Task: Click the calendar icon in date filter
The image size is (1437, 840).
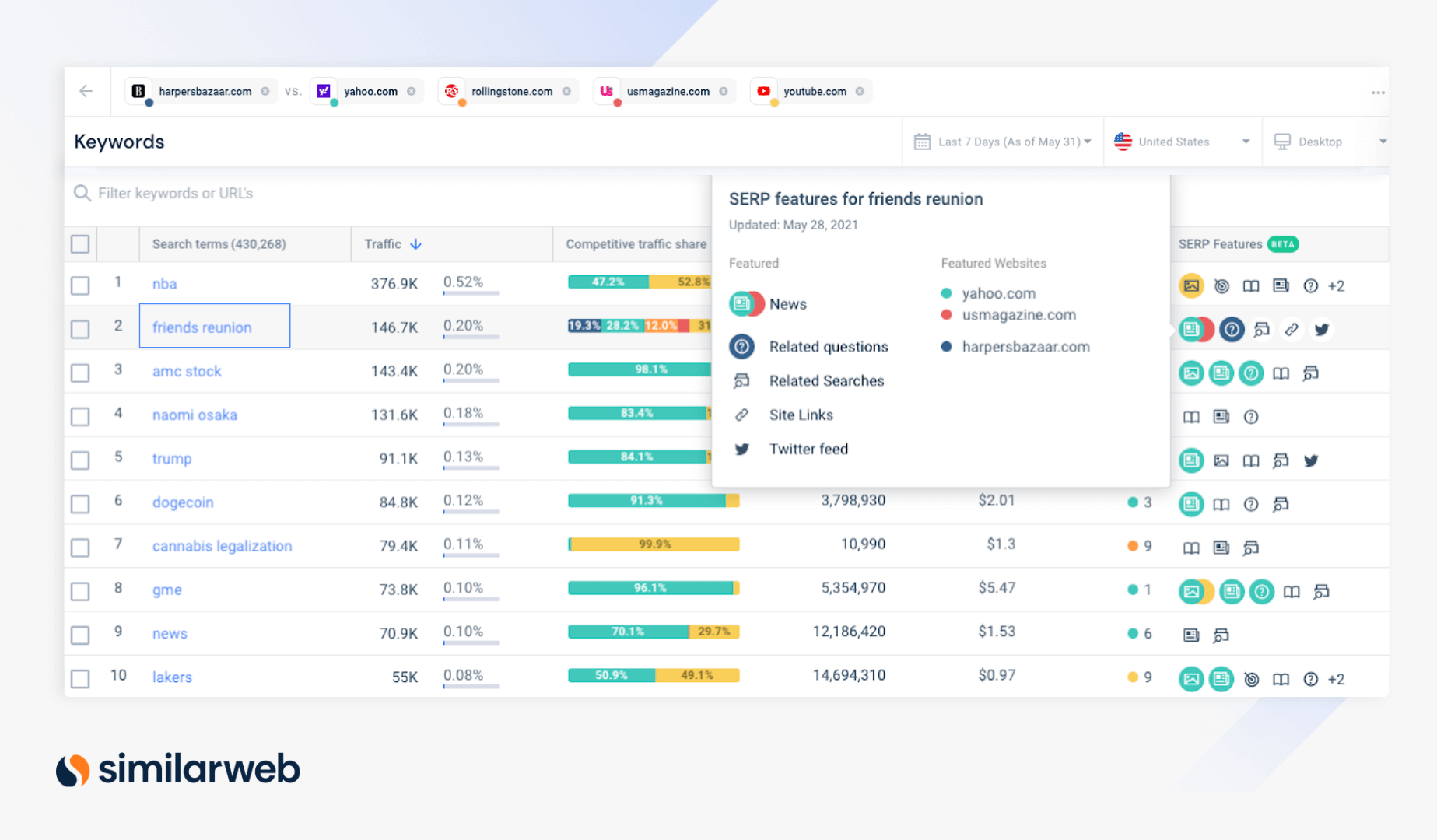Action: coord(922,142)
